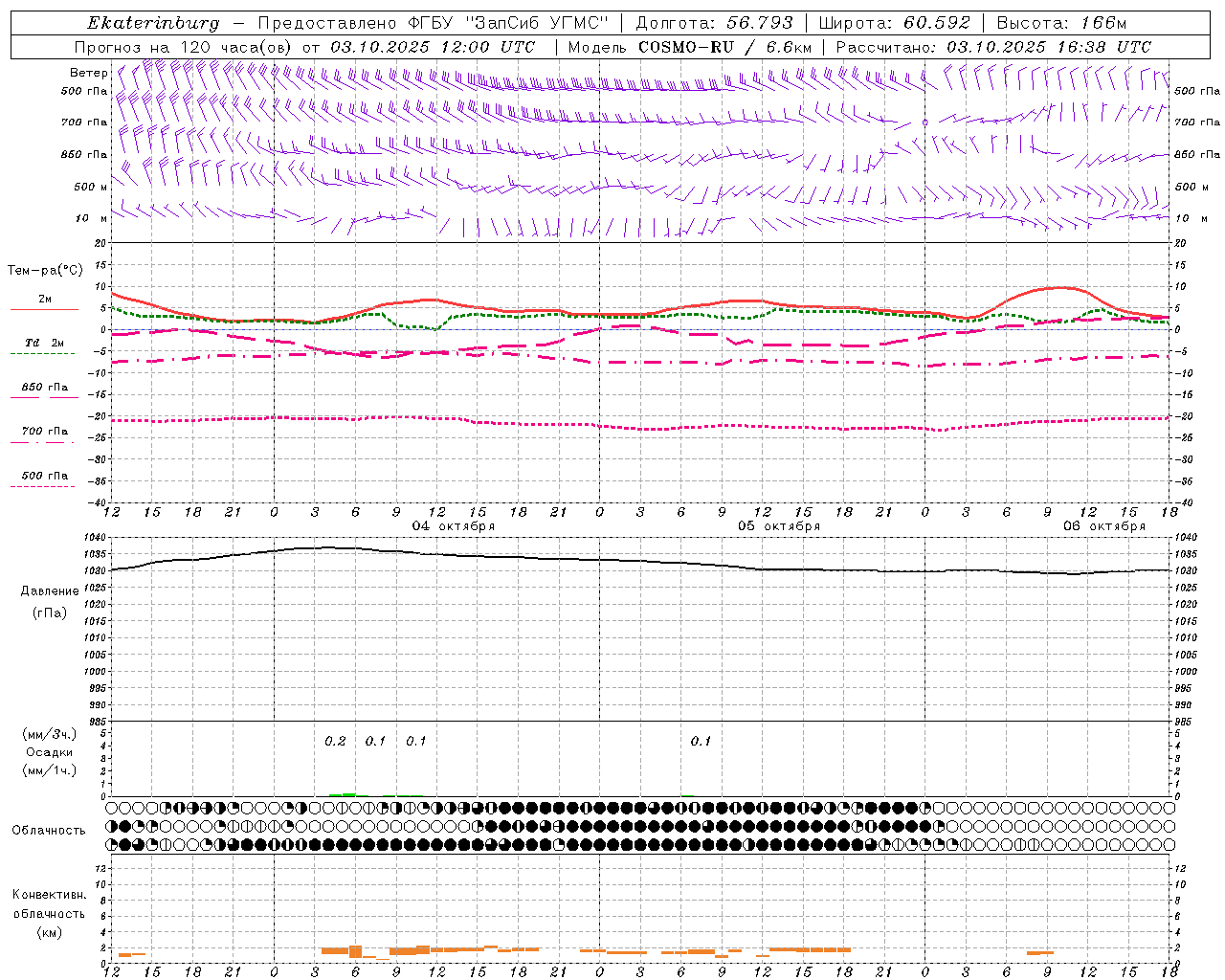Image resolution: width=1225 pixels, height=980 pixels.
Task: Click the 'Осадки' precipitation label
Action: pyautogui.click(x=50, y=752)
